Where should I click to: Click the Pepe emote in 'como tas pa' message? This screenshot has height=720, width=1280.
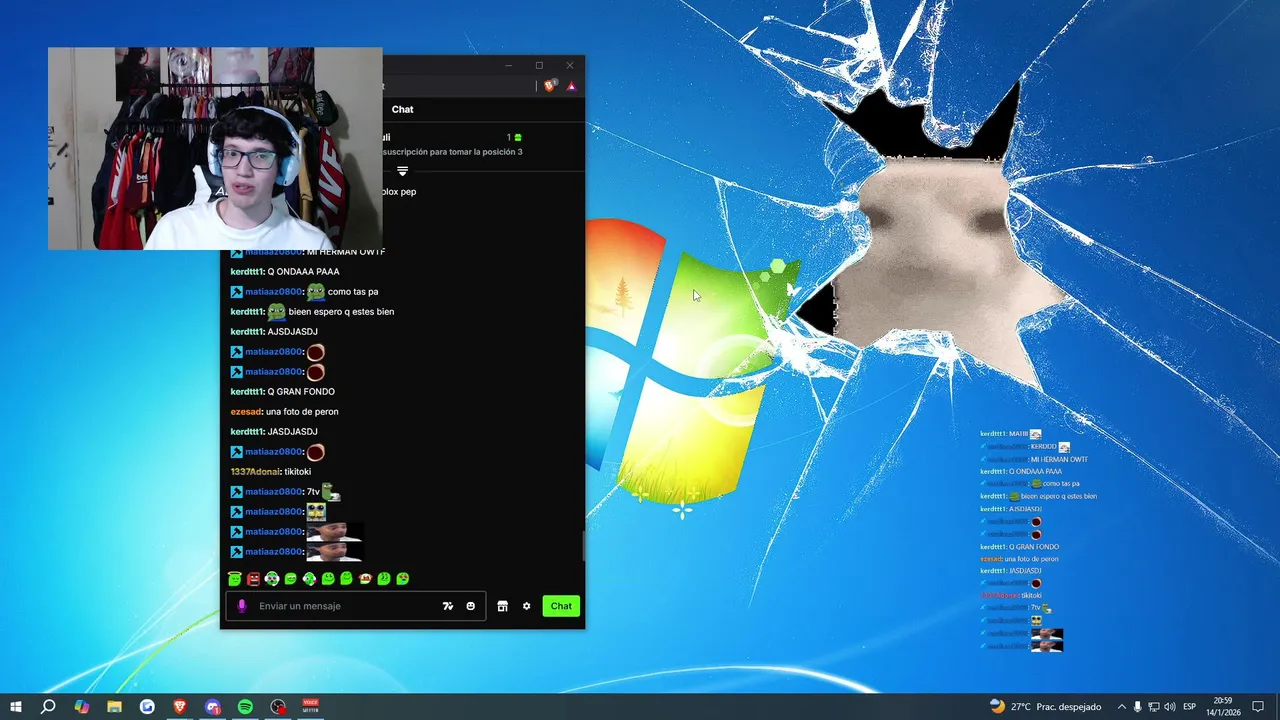pos(315,291)
